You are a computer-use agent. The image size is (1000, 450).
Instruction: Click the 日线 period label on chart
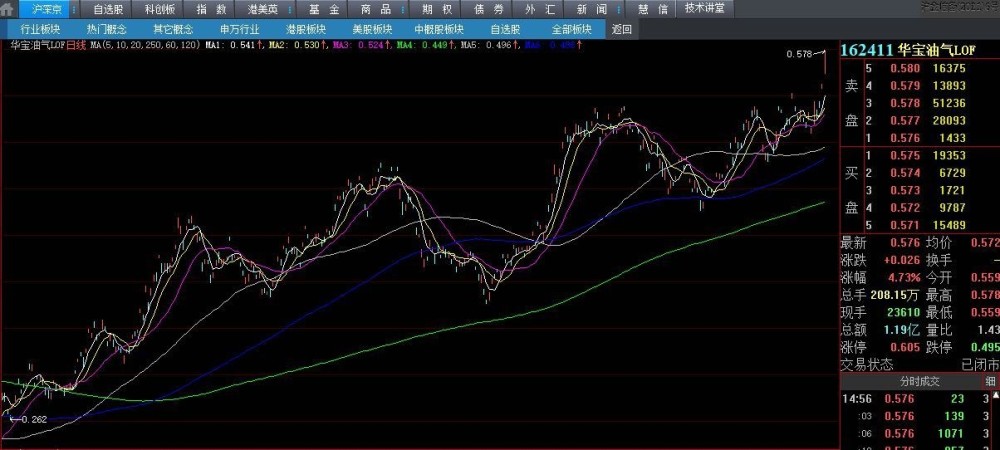point(76,45)
